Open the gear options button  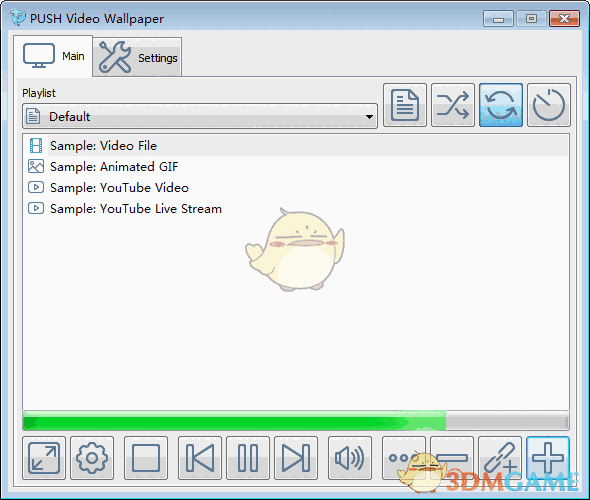pyautogui.click(x=92, y=458)
